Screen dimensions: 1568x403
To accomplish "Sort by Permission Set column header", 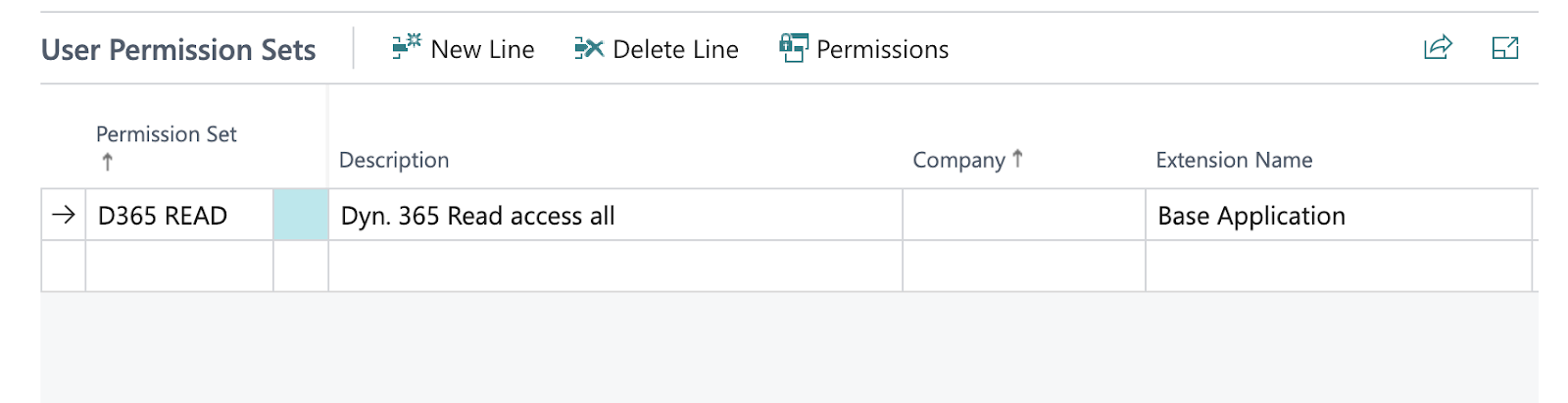I will tap(167, 134).
